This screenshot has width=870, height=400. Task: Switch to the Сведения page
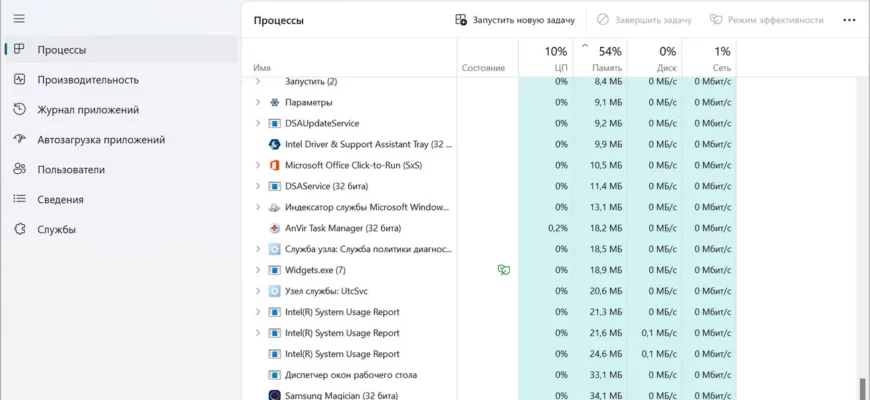tap(121, 199)
